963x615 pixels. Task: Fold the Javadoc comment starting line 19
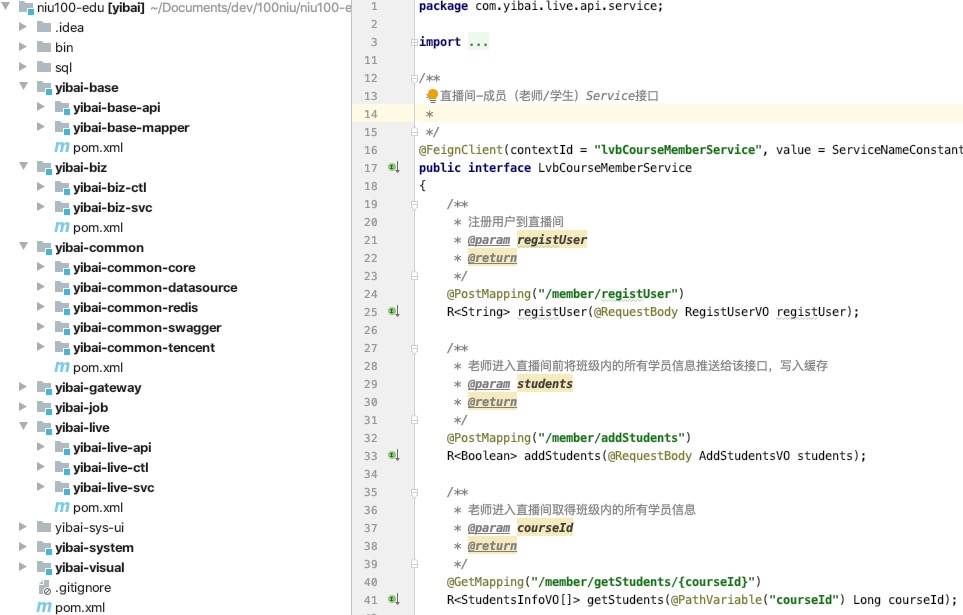pos(414,204)
